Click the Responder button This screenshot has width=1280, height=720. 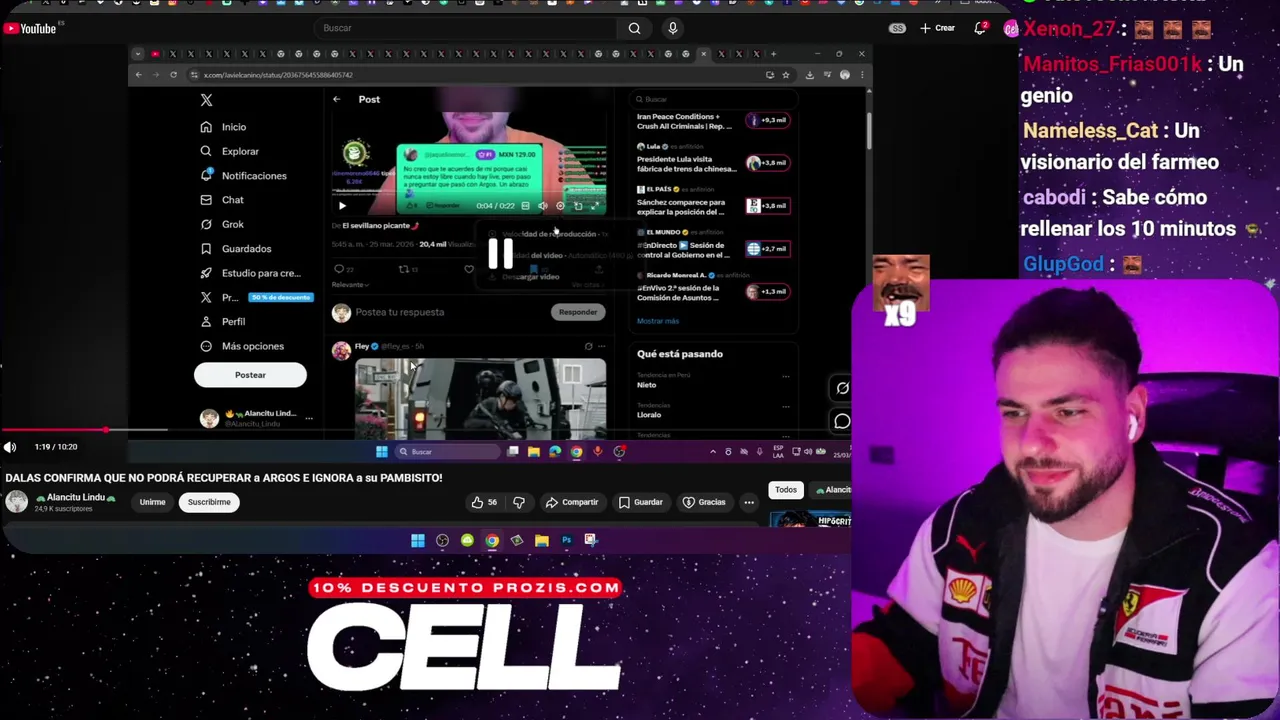[578, 312]
